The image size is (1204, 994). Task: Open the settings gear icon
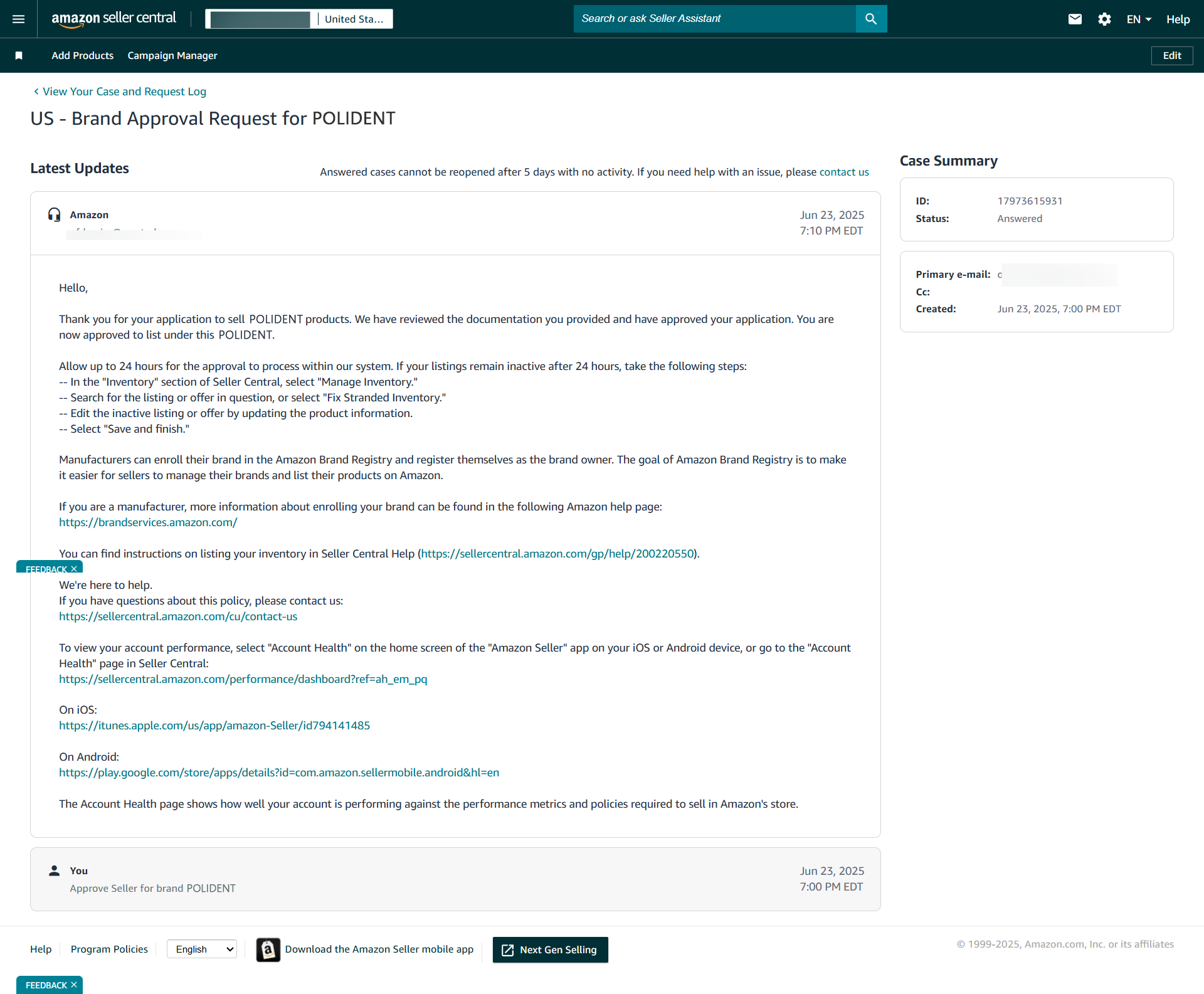pos(1104,19)
